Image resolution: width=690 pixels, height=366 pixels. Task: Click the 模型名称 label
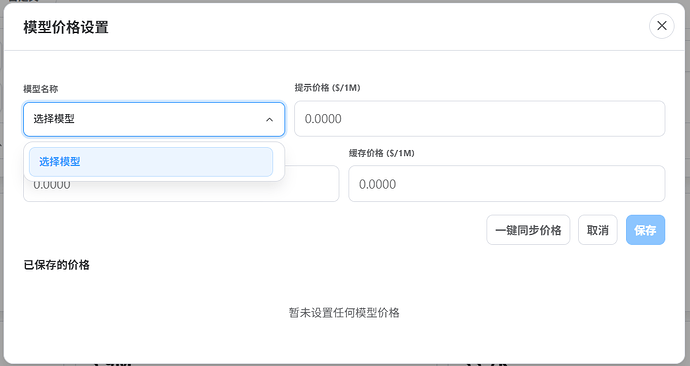(40, 89)
